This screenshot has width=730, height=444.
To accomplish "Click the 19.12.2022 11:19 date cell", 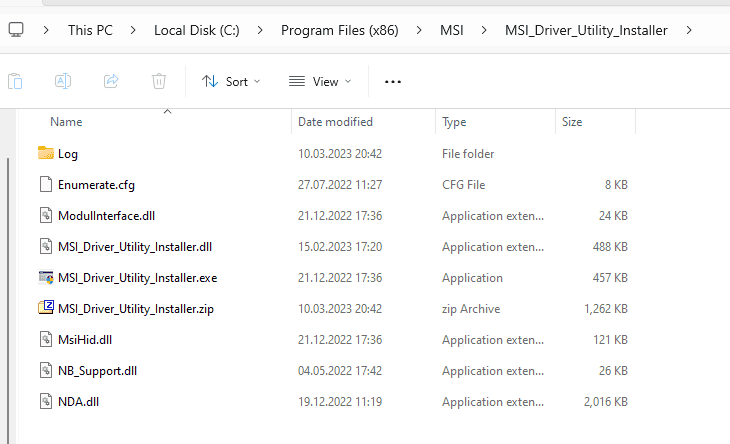I will (340, 402).
